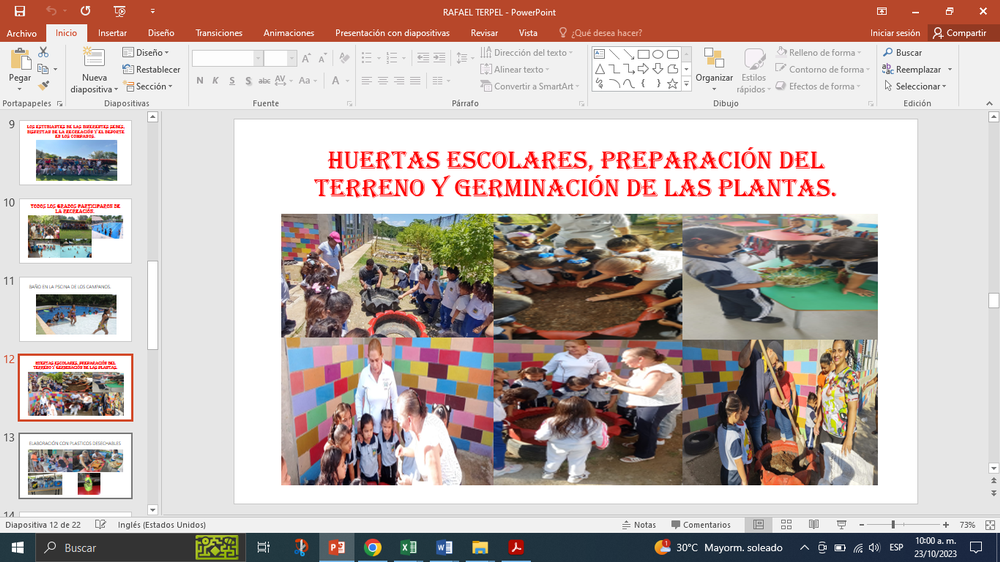Switch to Normal view in status bar
The width and height of the screenshot is (1000, 562).
pos(758,525)
